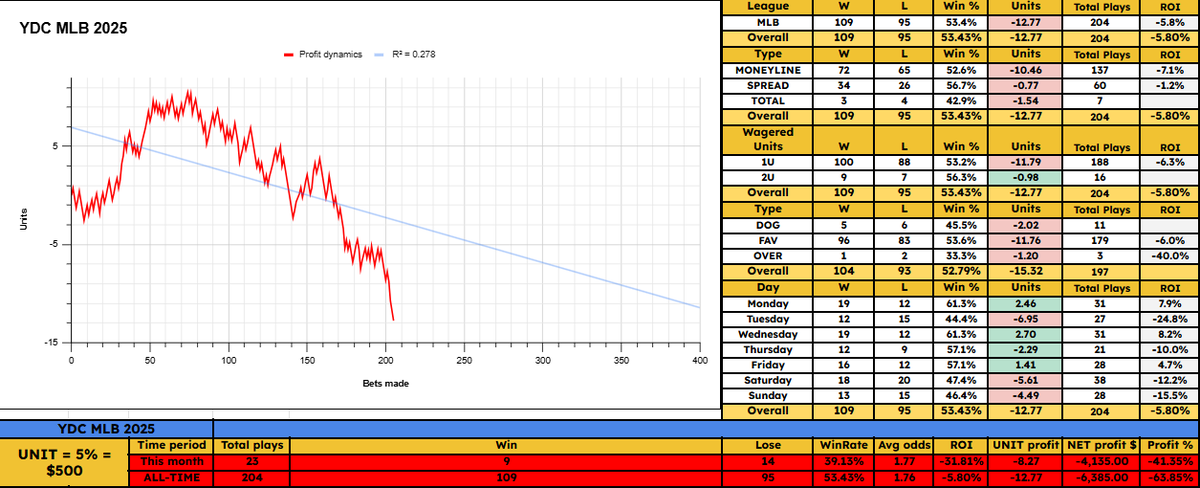Select the ALL-TIME time period cell

(x=169, y=479)
